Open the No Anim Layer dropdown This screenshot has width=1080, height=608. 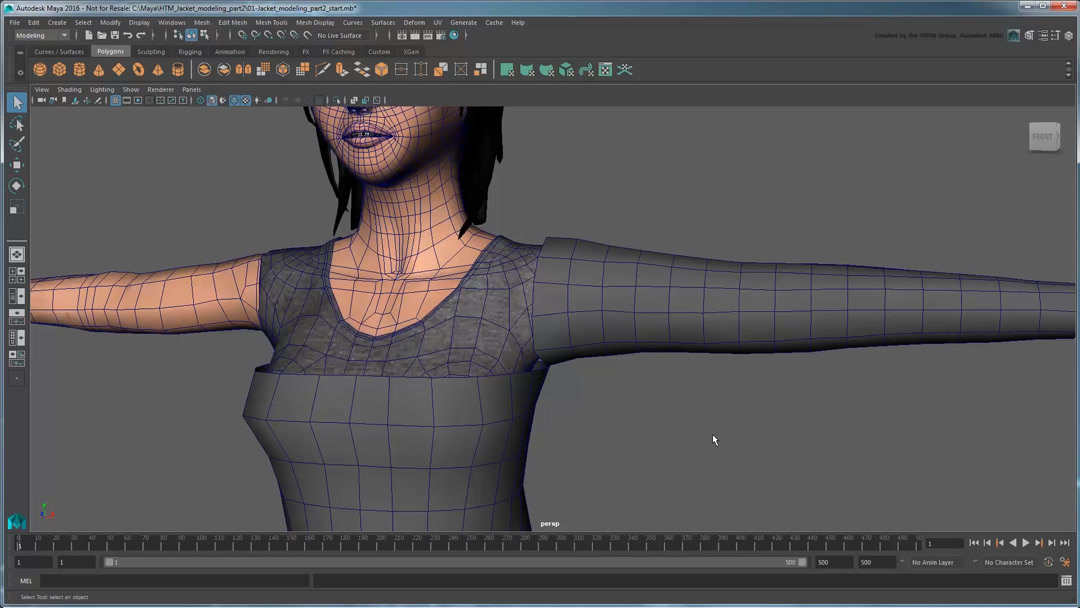[934, 562]
